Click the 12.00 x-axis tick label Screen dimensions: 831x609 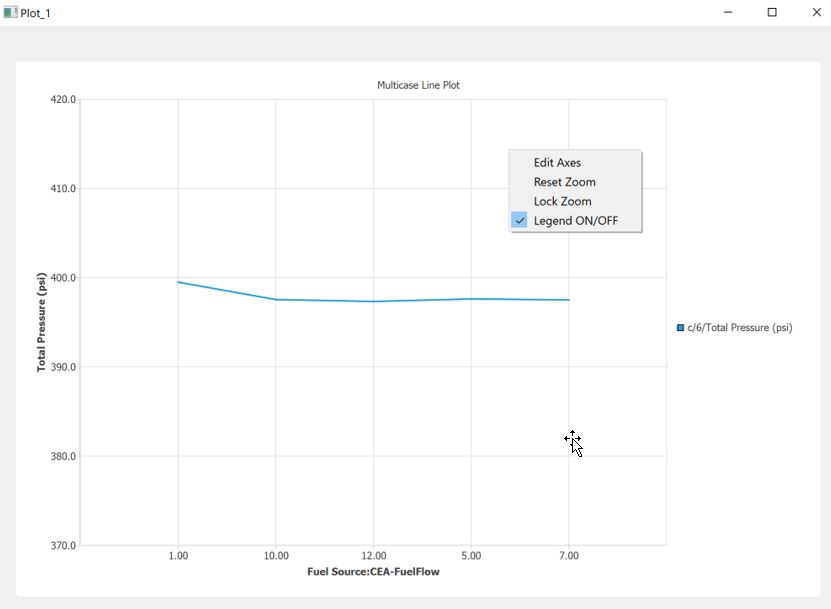373,556
